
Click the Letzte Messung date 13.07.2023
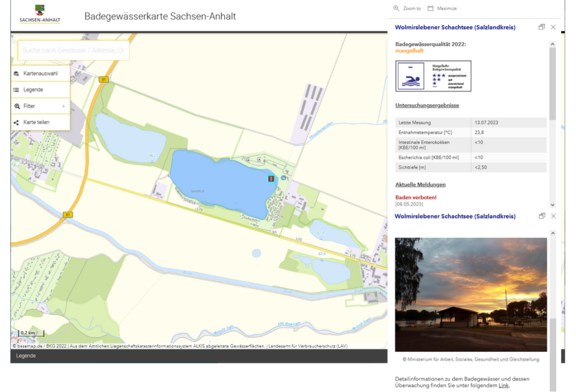pos(486,122)
